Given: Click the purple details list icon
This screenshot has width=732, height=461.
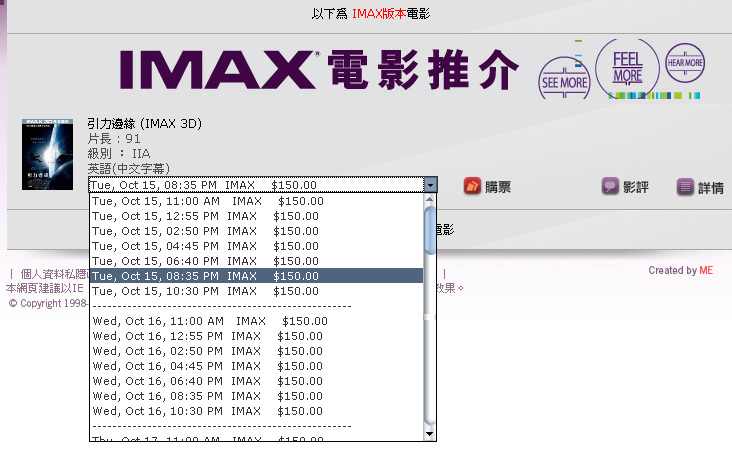Looking at the screenshot, I should tap(685, 186).
